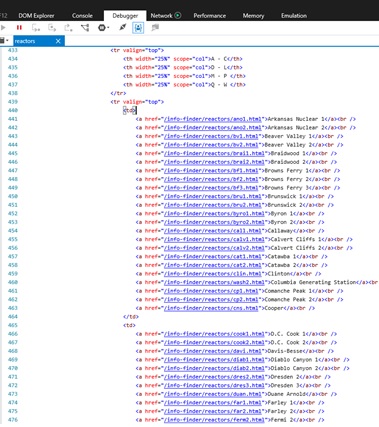Follow the clin.html Clinton link

click(213, 274)
